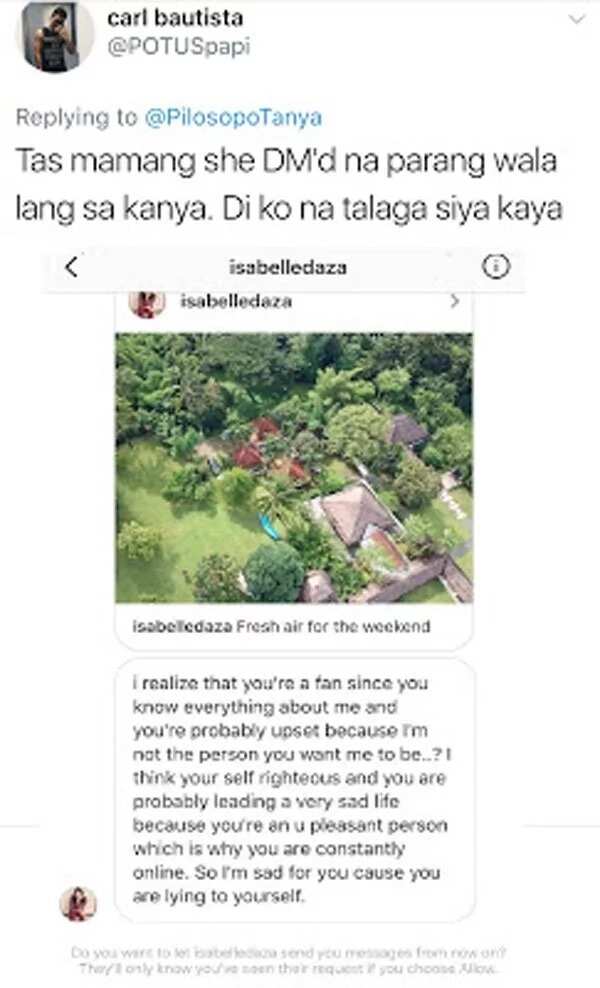Open the 'Fresh air for the weekend' caption
Viewport: 600px width, 988px height.
(333, 626)
